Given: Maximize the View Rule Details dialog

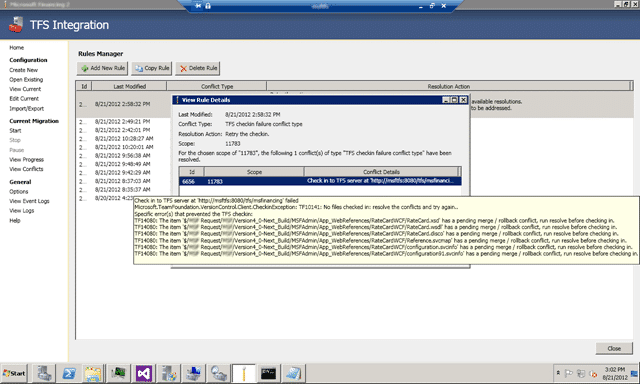Looking at the screenshot, I should tap(454, 100).
